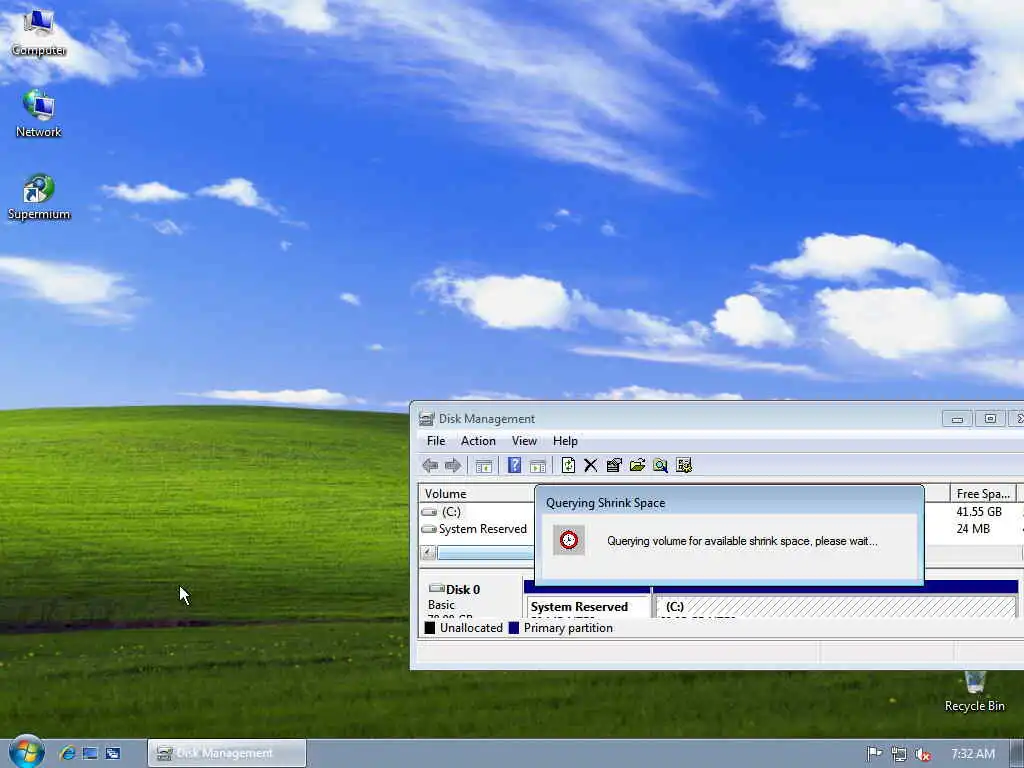The width and height of the screenshot is (1024, 768).
Task: Click Switch Between Windows quick launch icon
Action: [113, 753]
